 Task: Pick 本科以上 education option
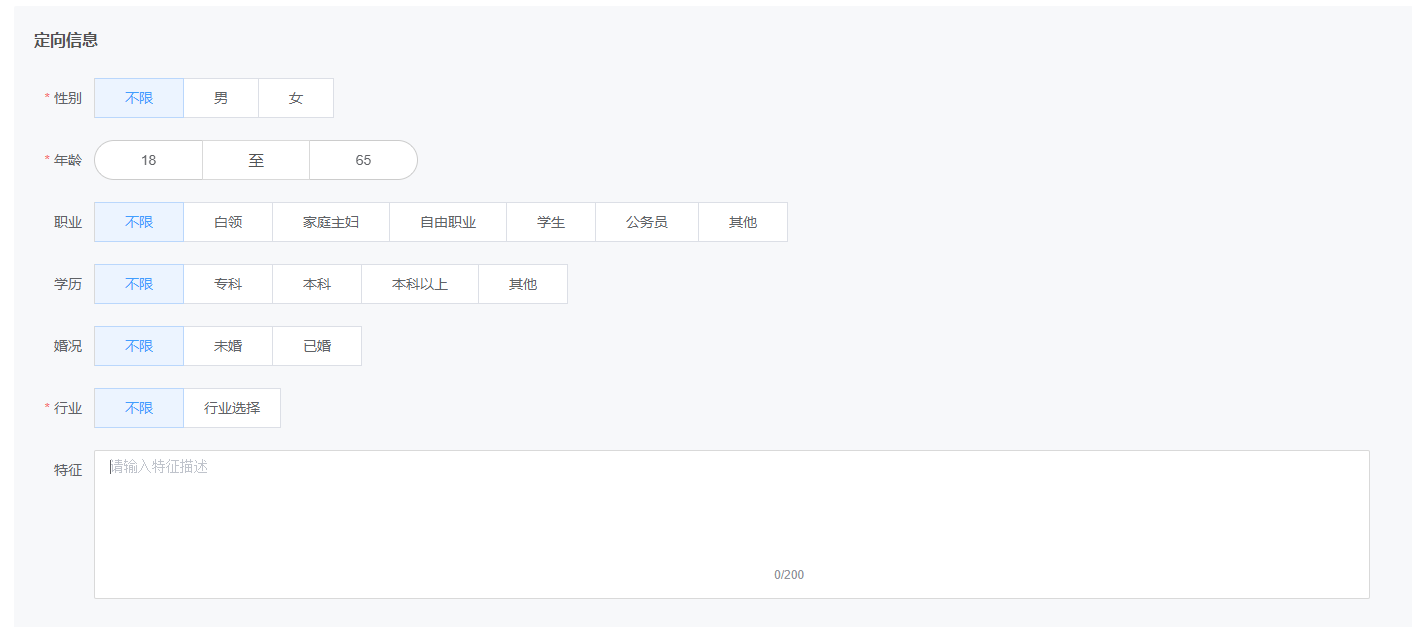pos(420,284)
